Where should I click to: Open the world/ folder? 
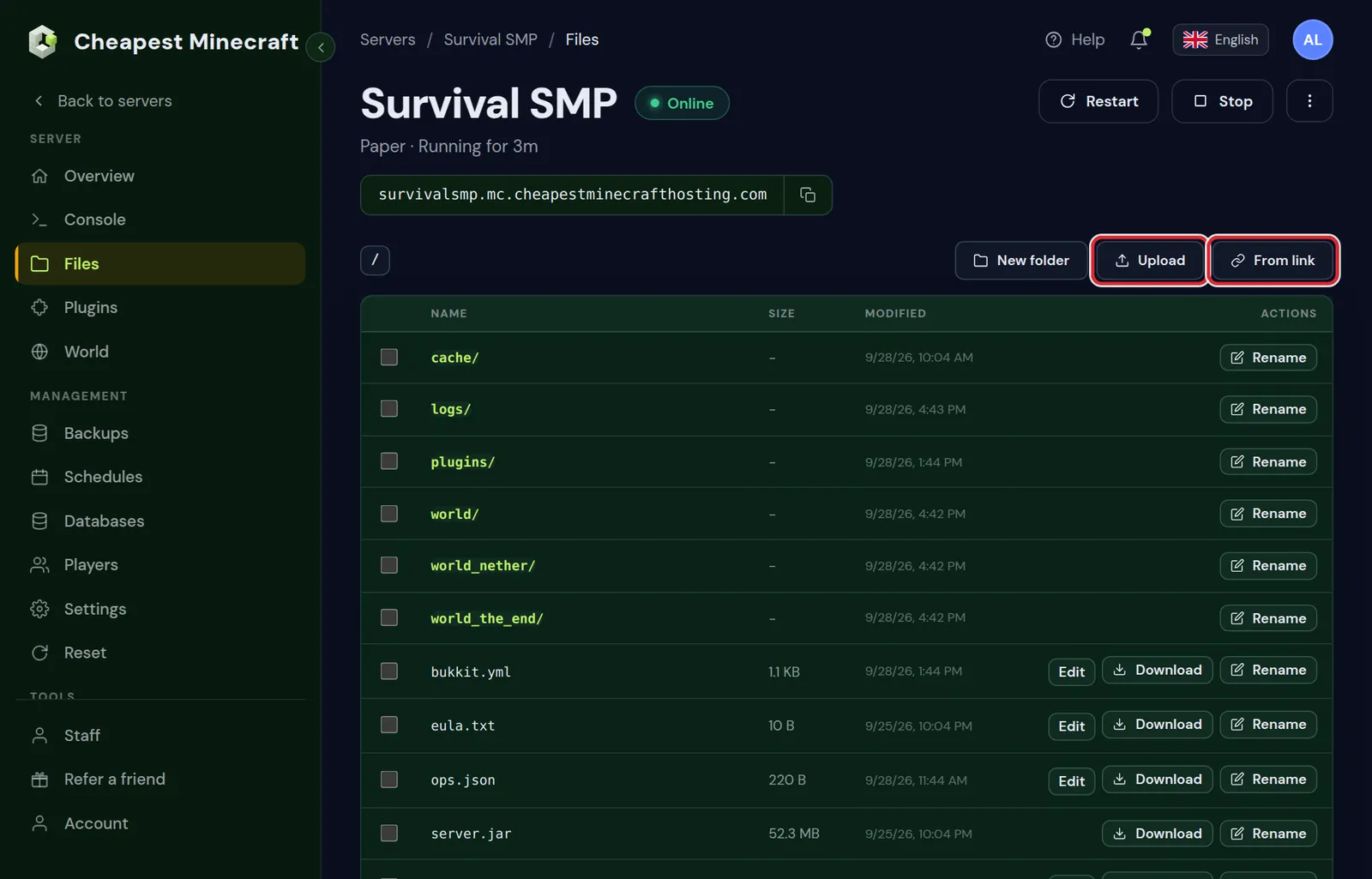(x=454, y=514)
